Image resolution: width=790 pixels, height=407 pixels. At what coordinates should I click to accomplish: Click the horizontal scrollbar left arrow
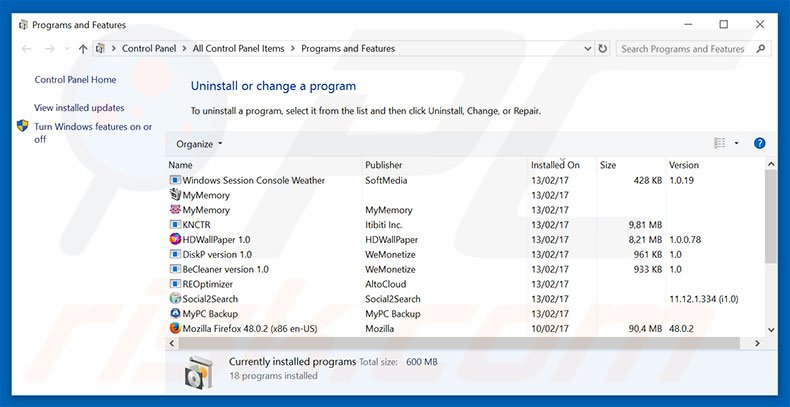pyautogui.click(x=171, y=343)
